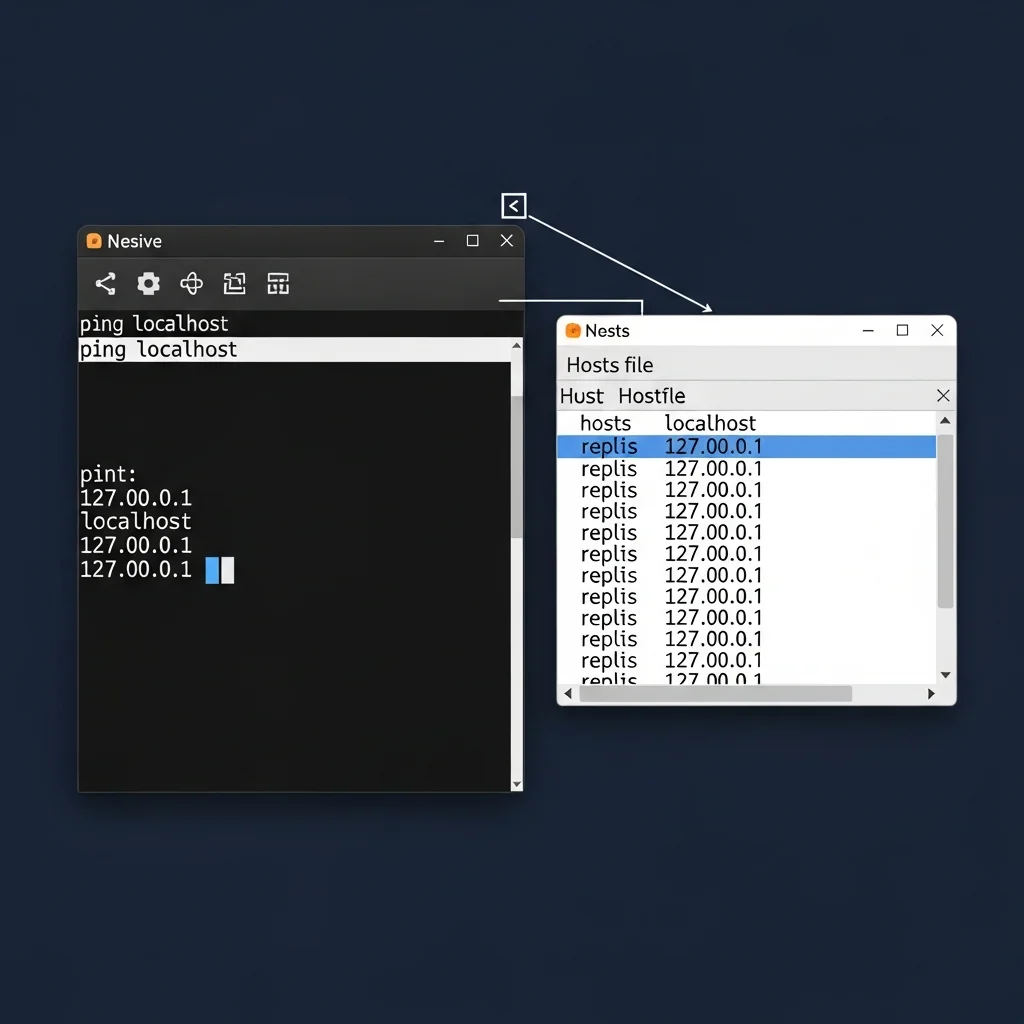Close the Hust Hostfile pane with its X
Viewport: 1024px width, 1024px height.
pyautogui.click(x=942, y=395)
